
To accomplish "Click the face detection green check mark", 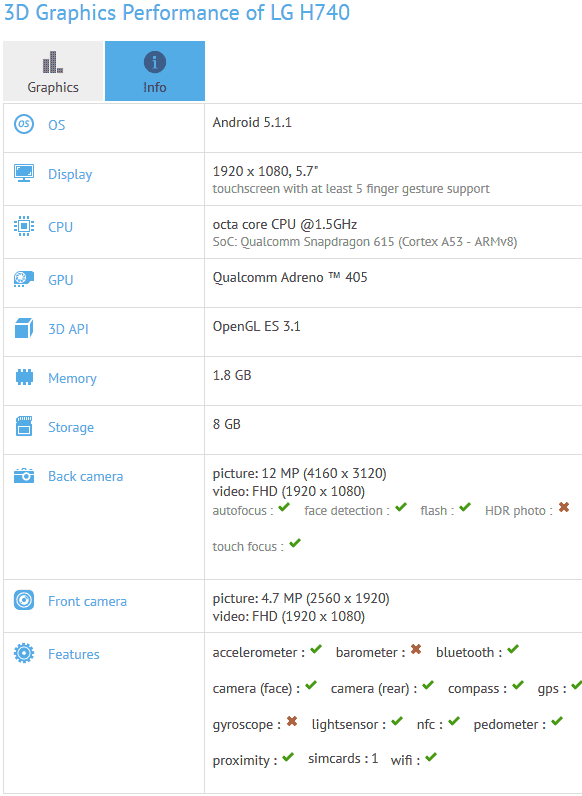I will click(401, 507).
